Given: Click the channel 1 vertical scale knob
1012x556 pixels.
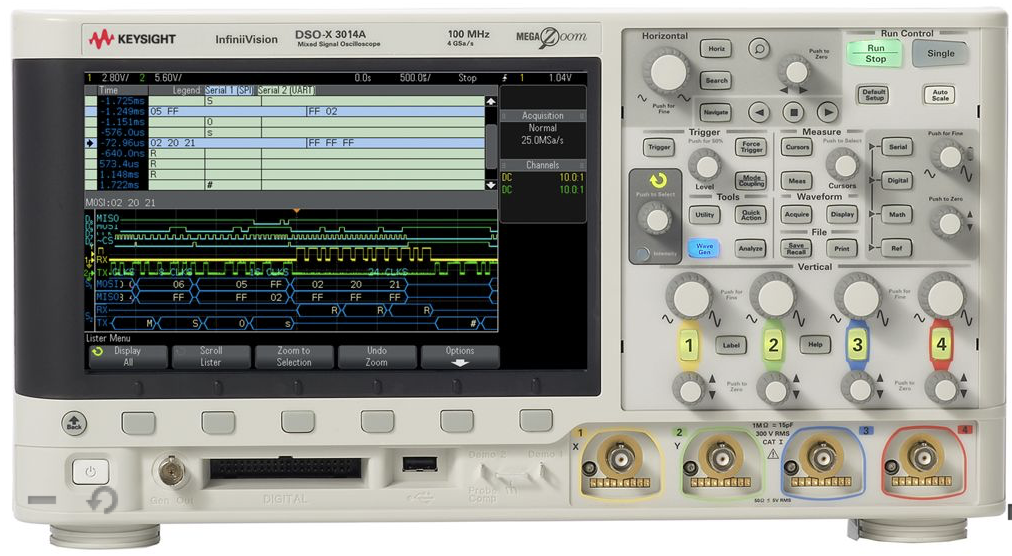Looking at the screenshot, I should [691, 298].
